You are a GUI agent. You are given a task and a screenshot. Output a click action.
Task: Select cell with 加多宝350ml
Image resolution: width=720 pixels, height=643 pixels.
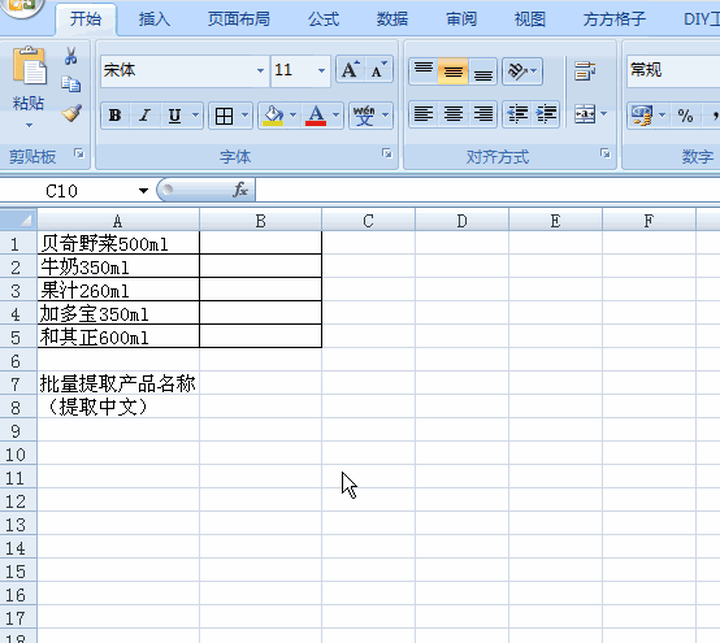click(x=118, y=314)
